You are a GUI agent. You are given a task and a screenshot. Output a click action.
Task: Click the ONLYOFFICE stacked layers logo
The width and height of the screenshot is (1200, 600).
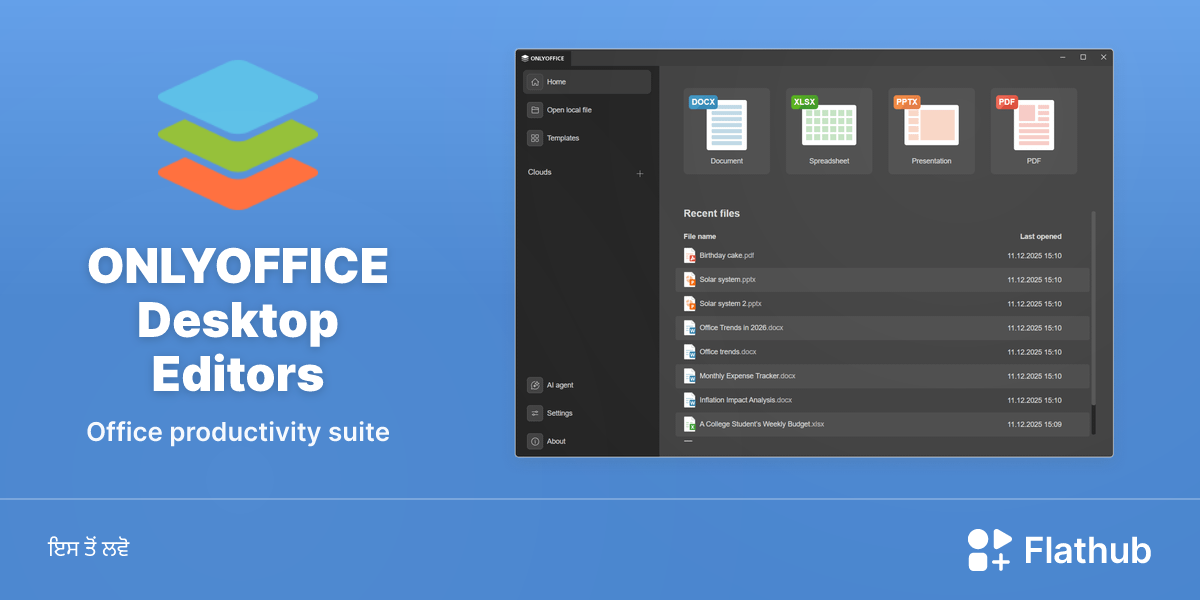(x=238, y=135)
